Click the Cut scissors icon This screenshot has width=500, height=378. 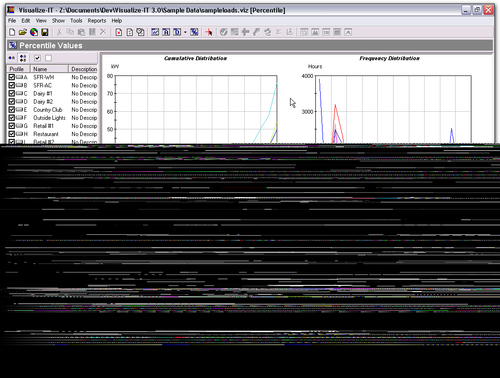pos(59,32)
